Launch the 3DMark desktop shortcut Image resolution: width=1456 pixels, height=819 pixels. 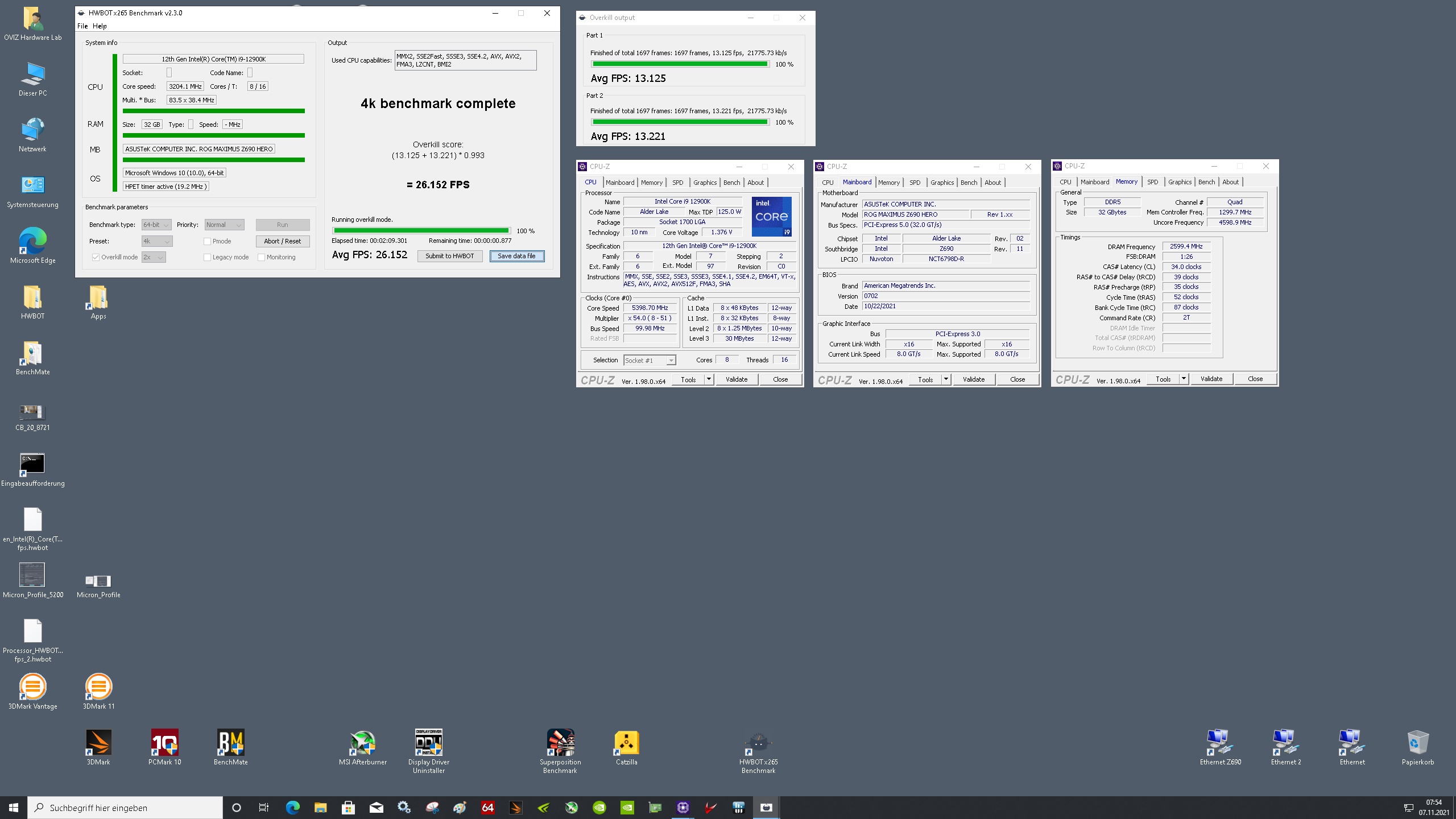pos(98,747)
